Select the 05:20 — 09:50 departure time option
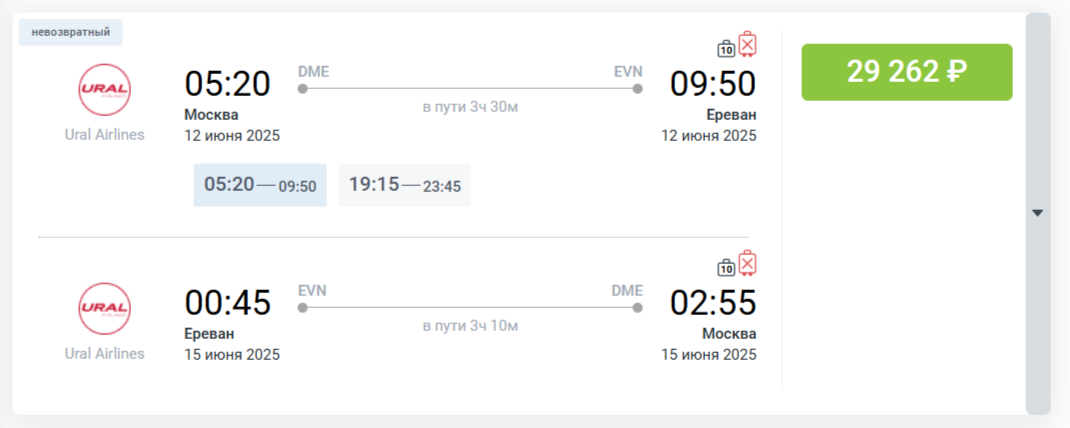The width and height of the screenshot is (1070, 428). pyautogui.click(x=260, y=185)
